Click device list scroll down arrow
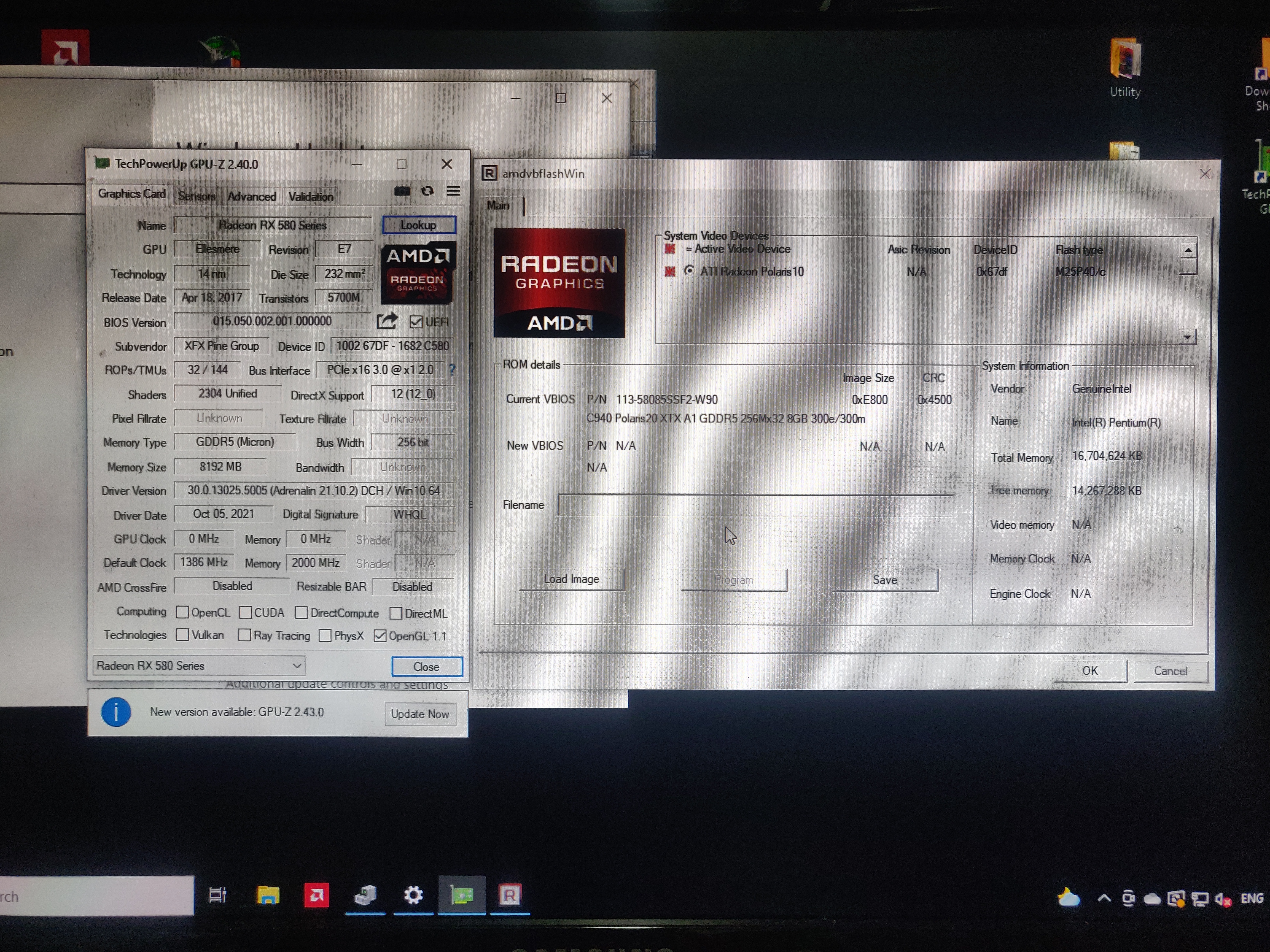Screen dimensions: 1270x952 point(1187,337)
